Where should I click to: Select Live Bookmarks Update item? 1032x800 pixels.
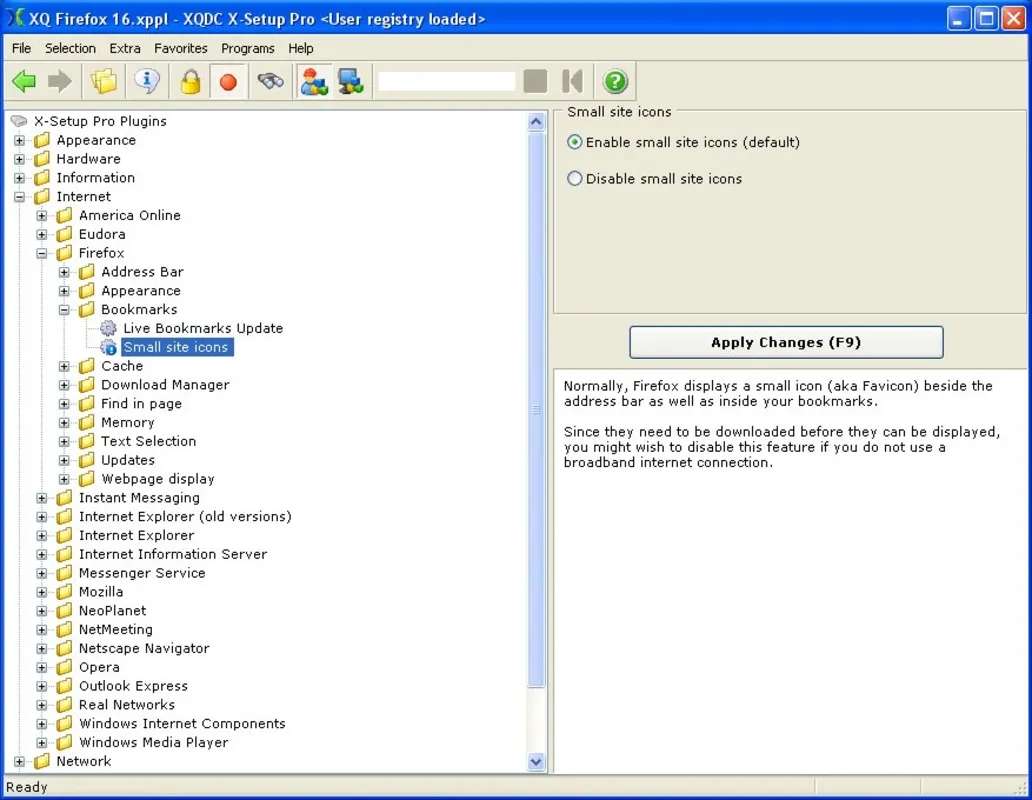pyautogui.click(x=203, y=328)
